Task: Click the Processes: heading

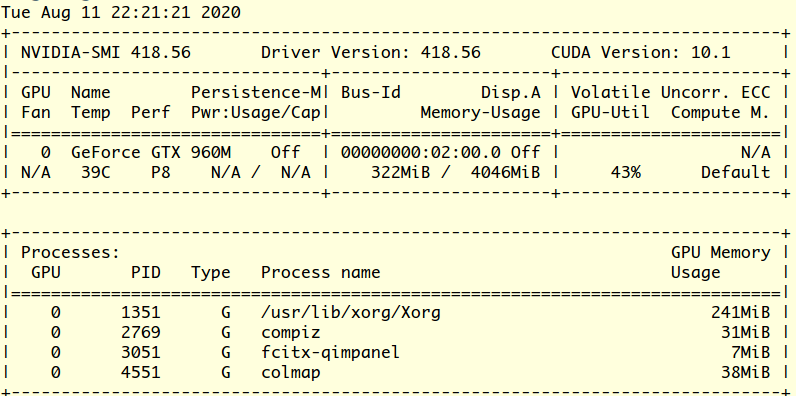Action: click(x=71, y=252)
